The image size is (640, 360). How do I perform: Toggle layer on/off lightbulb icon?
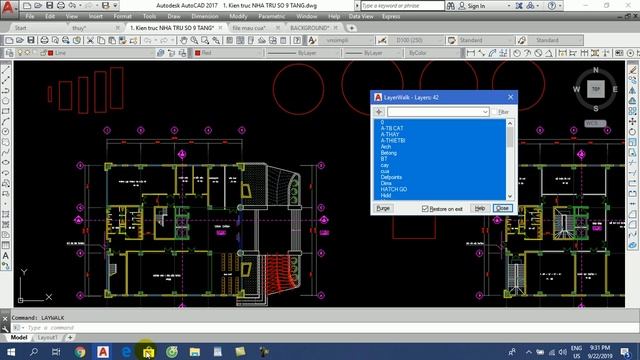(x=20, y=53)
